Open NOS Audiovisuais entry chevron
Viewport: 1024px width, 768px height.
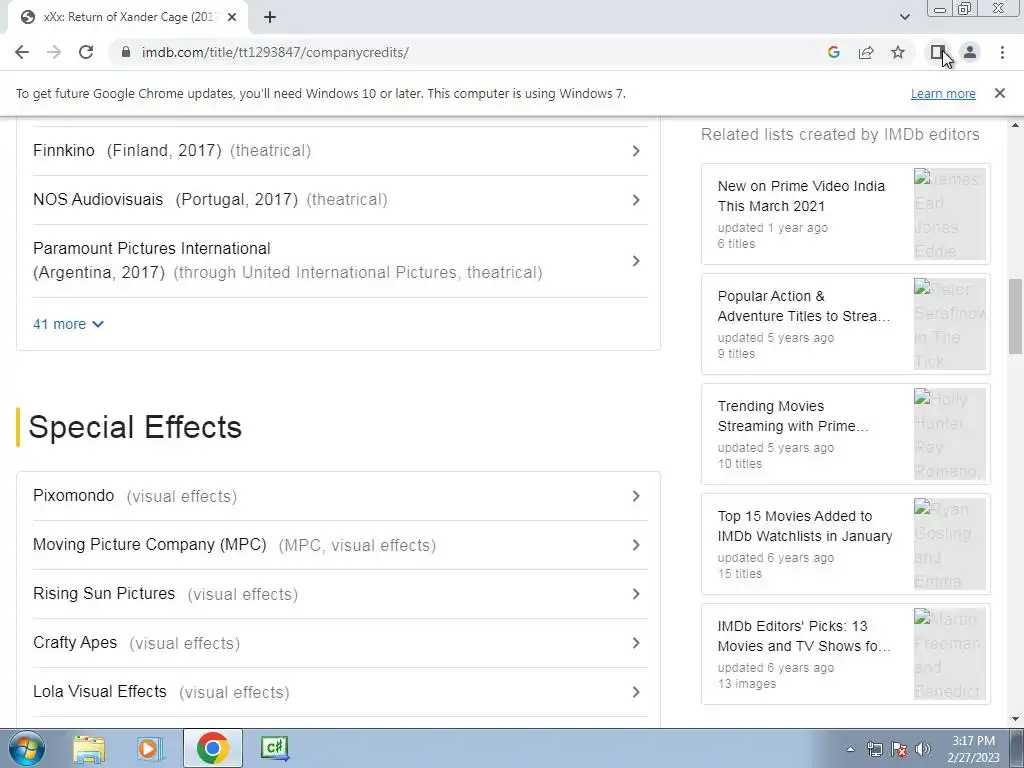[635, 200]
